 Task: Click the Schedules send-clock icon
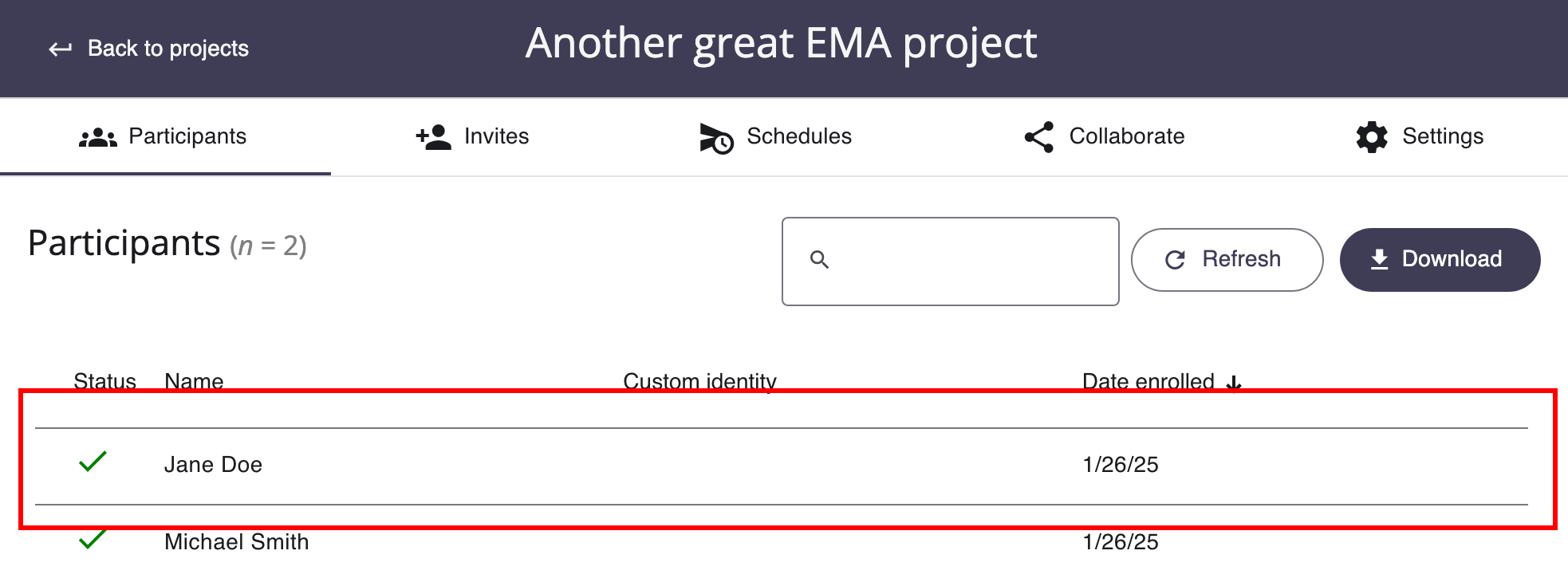[x=716, y=138]
